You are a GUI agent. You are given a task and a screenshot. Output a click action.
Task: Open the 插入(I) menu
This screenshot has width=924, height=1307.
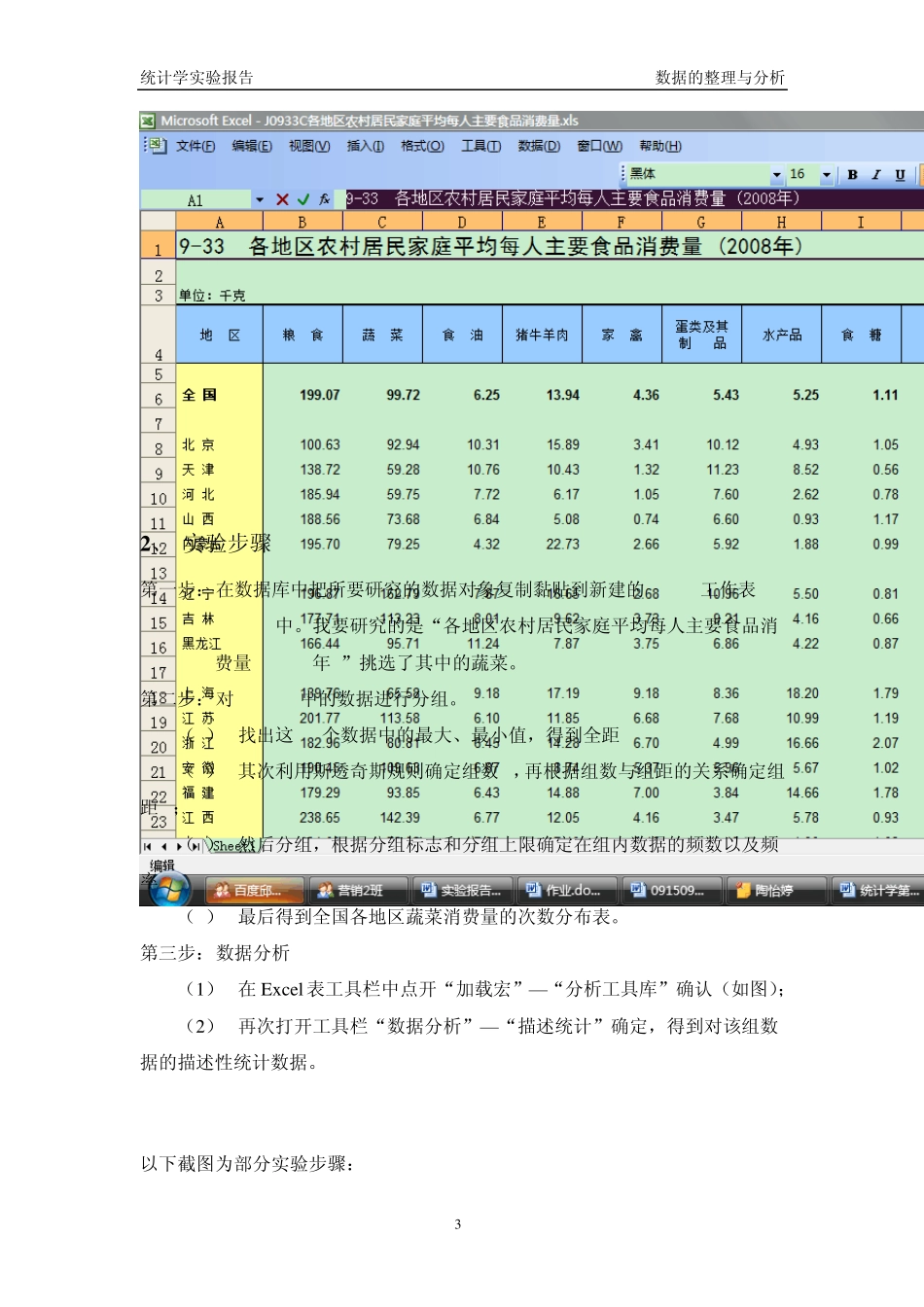pos(366,146)
